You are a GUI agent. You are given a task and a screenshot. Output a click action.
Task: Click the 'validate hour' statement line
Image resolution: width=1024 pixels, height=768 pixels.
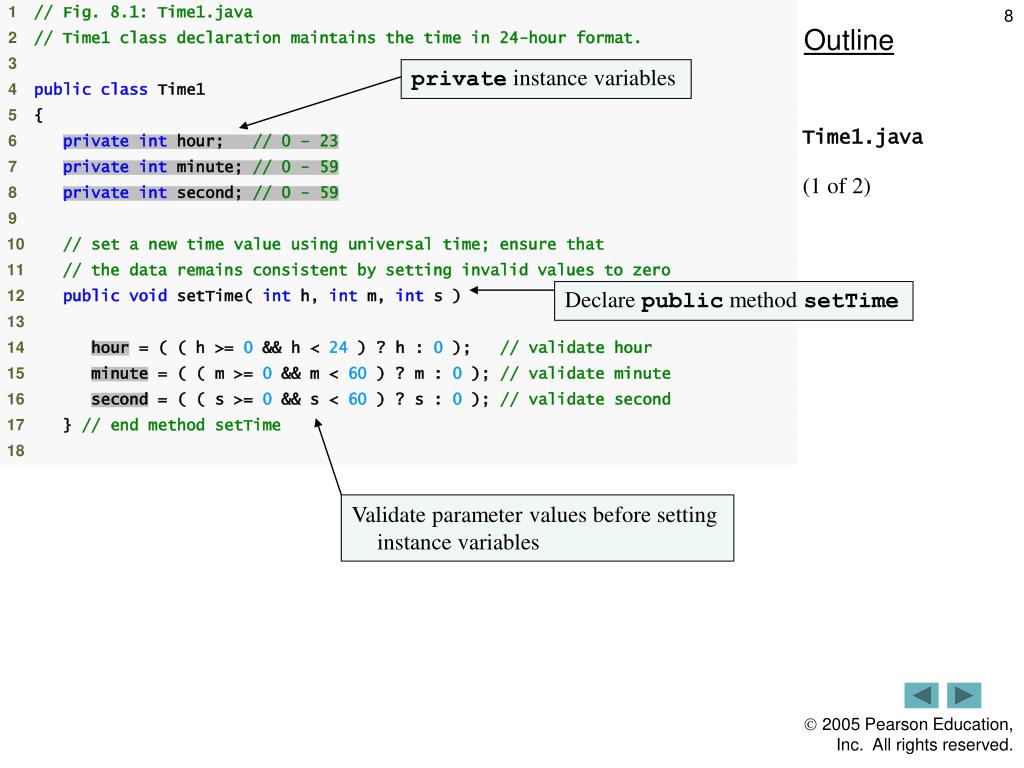pos(372,347)
